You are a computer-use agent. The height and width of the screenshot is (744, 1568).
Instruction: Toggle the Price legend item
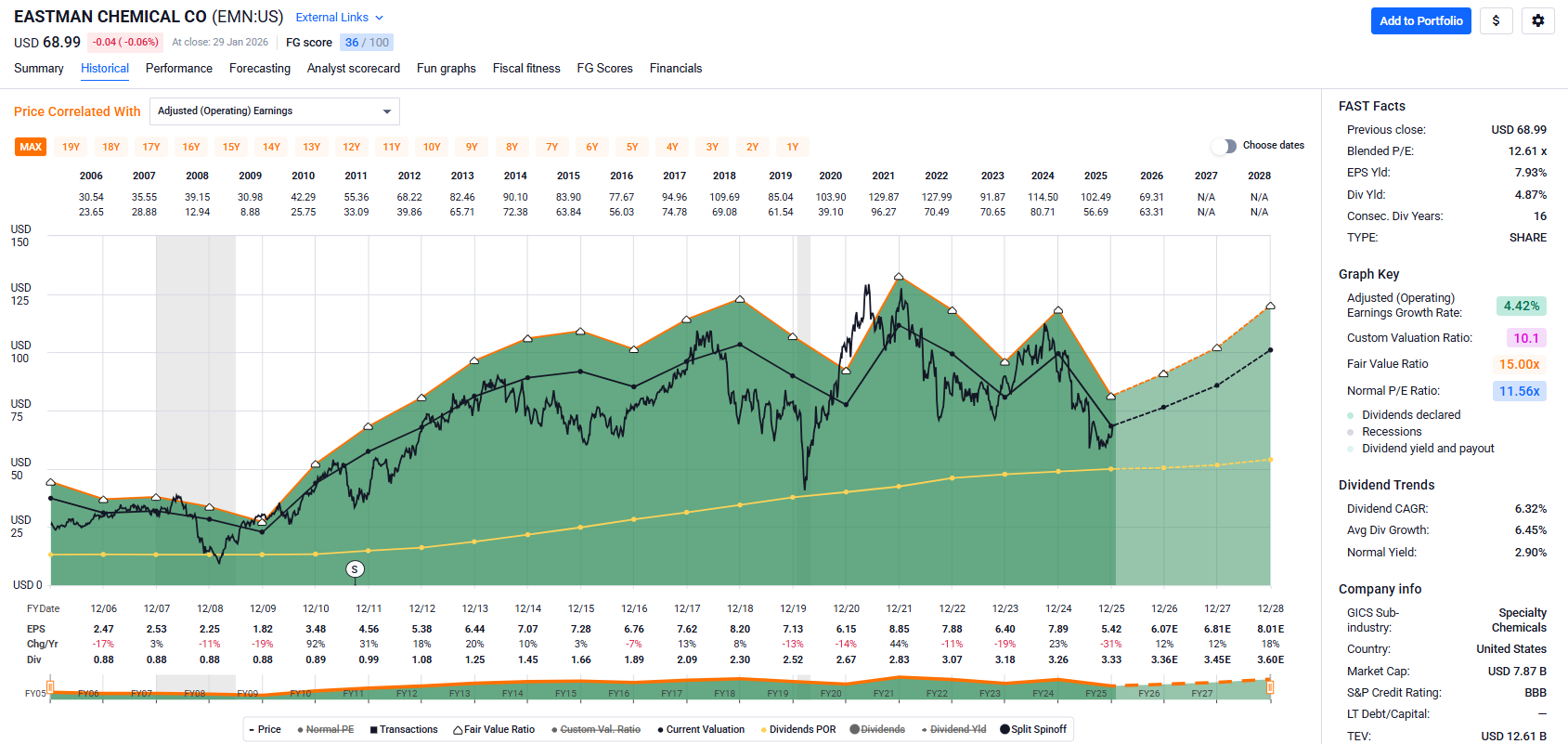click(265, 729)
